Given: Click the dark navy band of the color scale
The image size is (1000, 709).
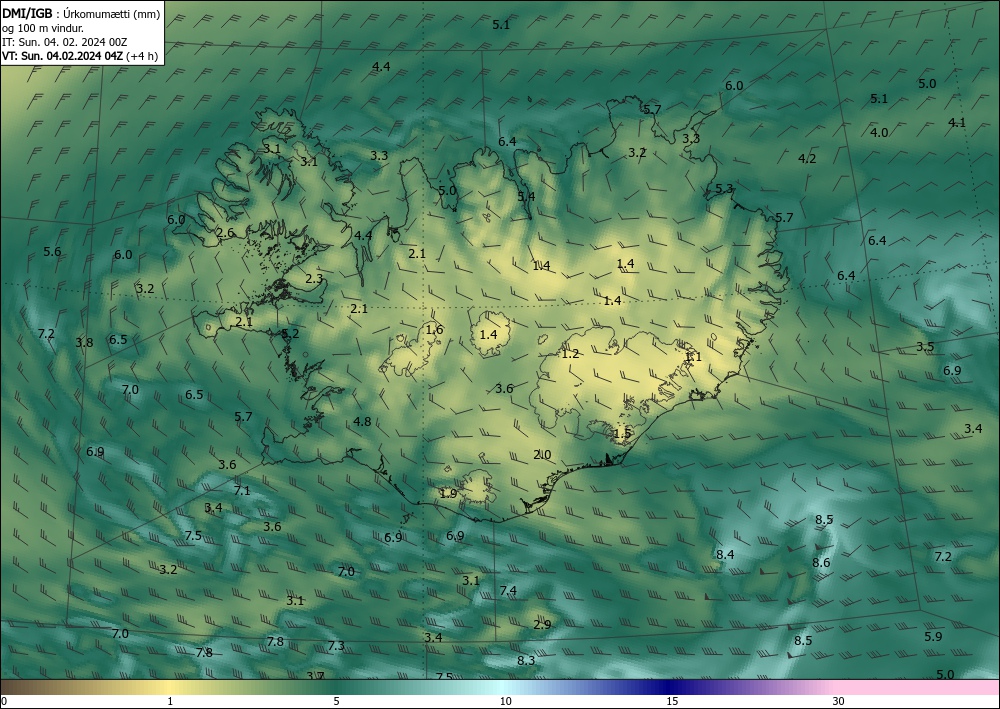Looking at the screenshot, I should click(x=666, y=687).
